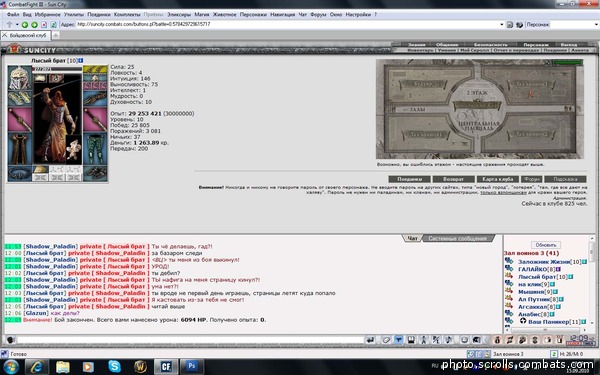
Task: Click the smiley emoticons icon
Action: pyautogui.click(x=464, y=340)
